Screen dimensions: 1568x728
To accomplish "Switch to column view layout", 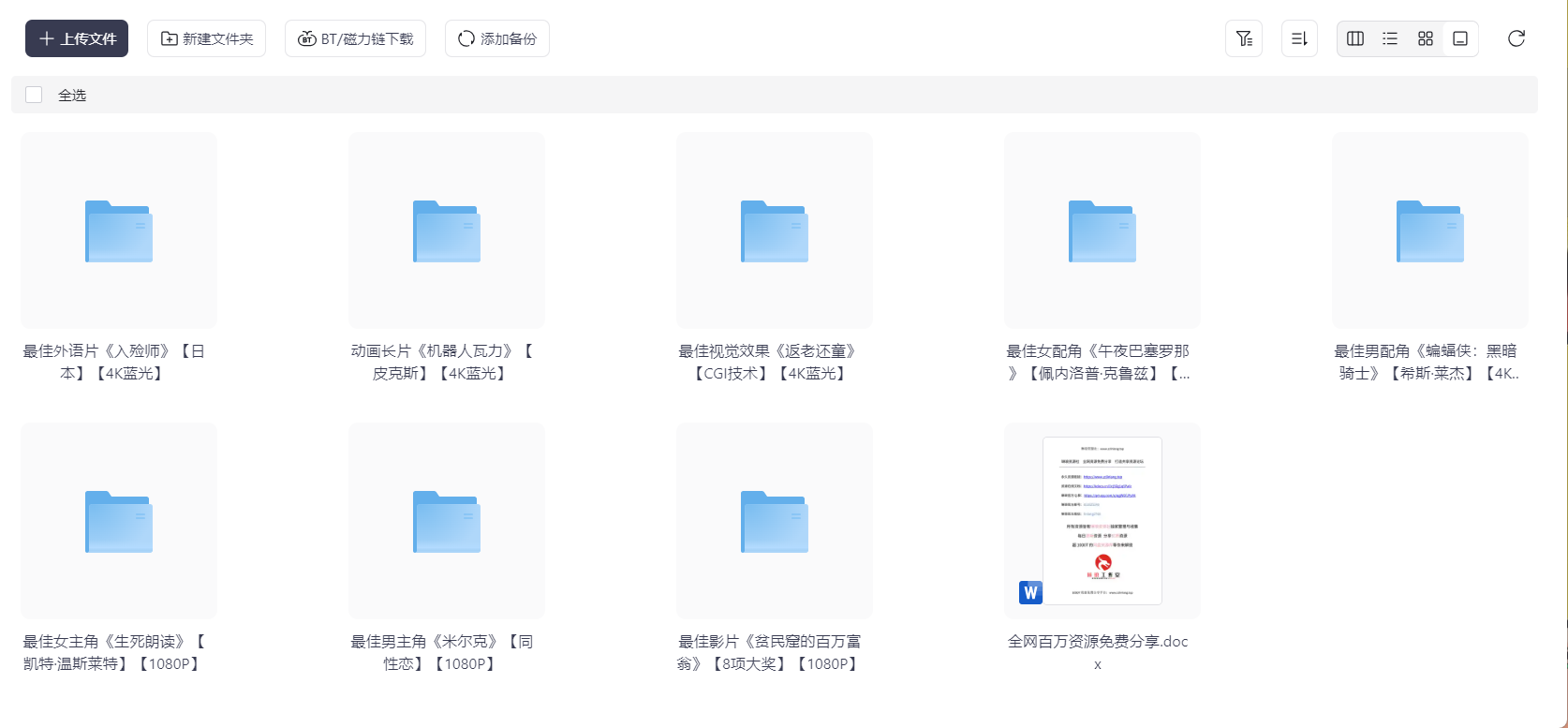I will [x=1354, y=38].
